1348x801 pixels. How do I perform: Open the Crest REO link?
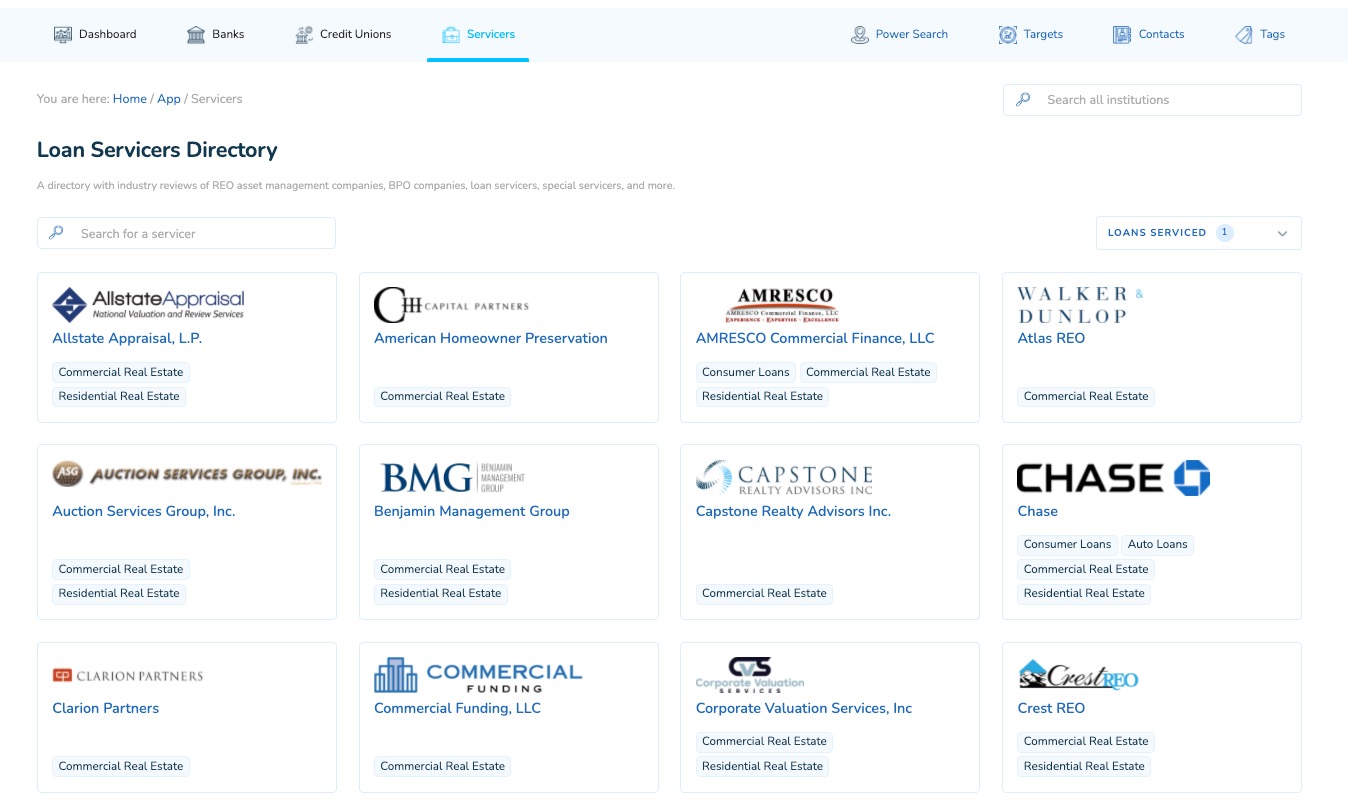[1051, 708]
